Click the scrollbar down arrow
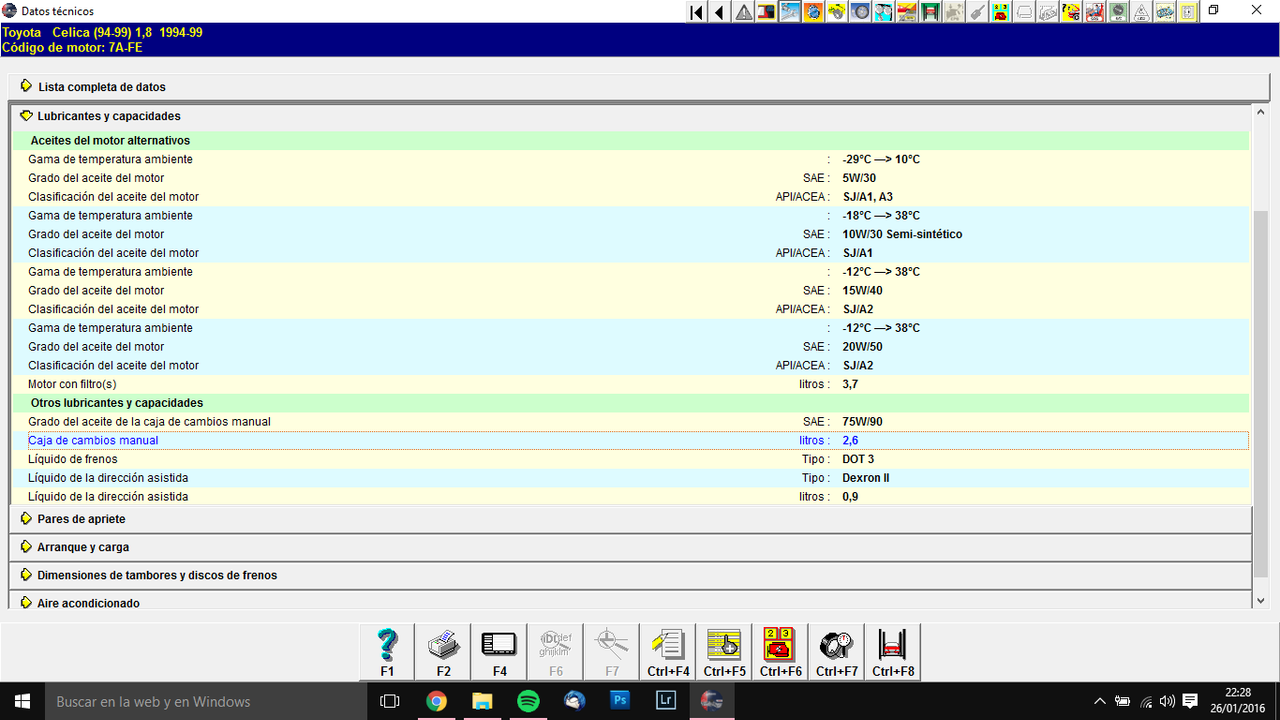 click(1261, 600)
